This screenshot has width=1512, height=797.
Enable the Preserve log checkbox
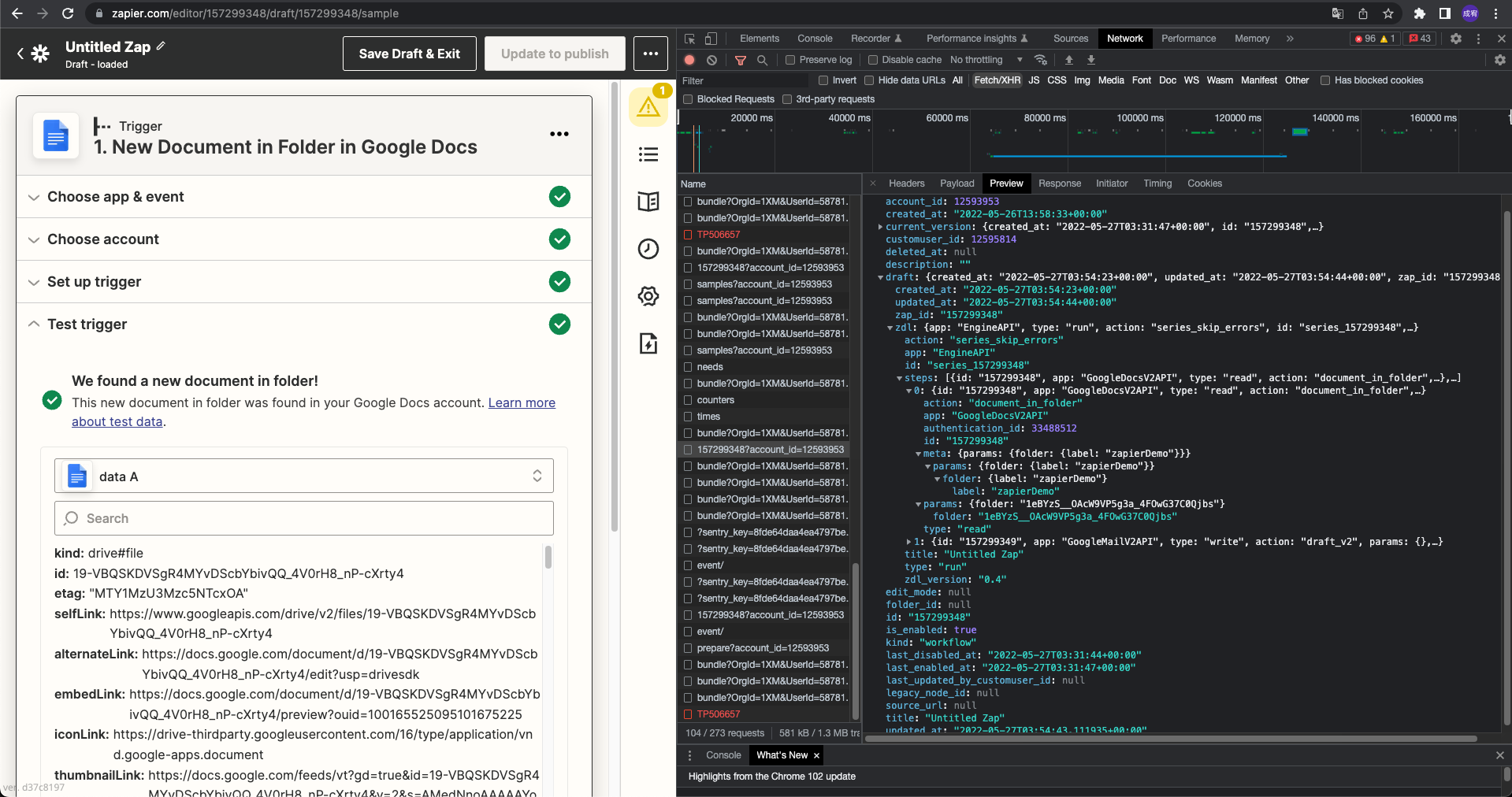pos(790,60)
